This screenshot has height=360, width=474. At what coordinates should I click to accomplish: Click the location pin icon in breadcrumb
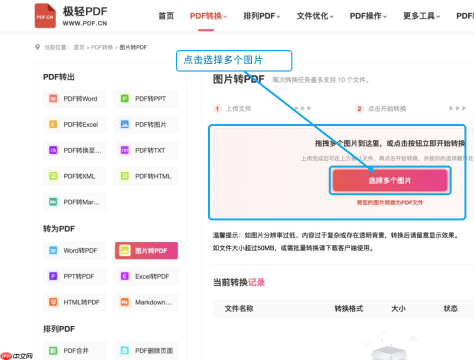pos(37,47)
